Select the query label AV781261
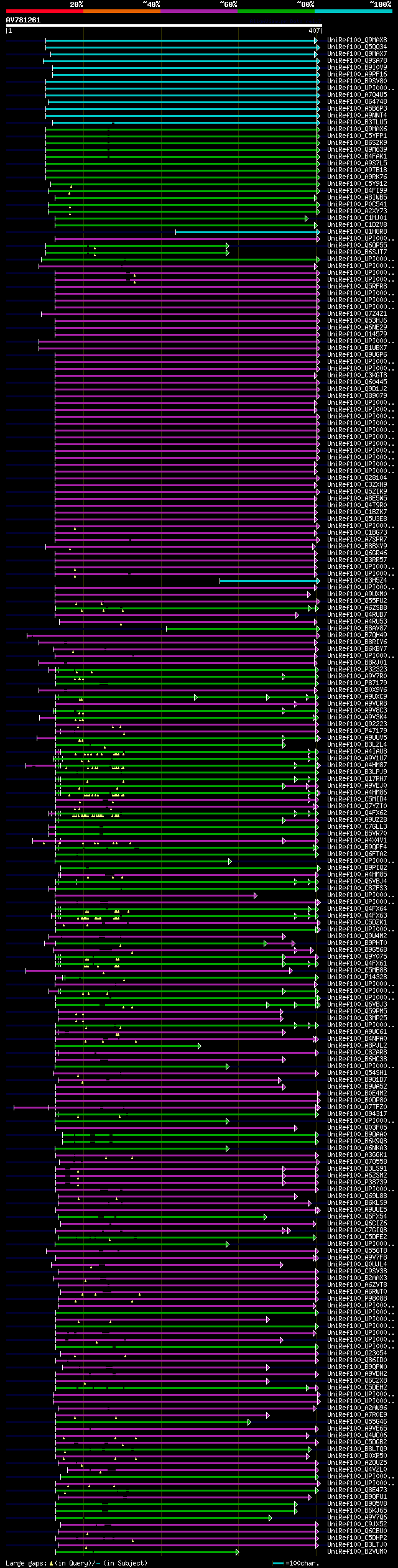The width and height of the screenshot is (398, 1568). (x=24, y=20)
